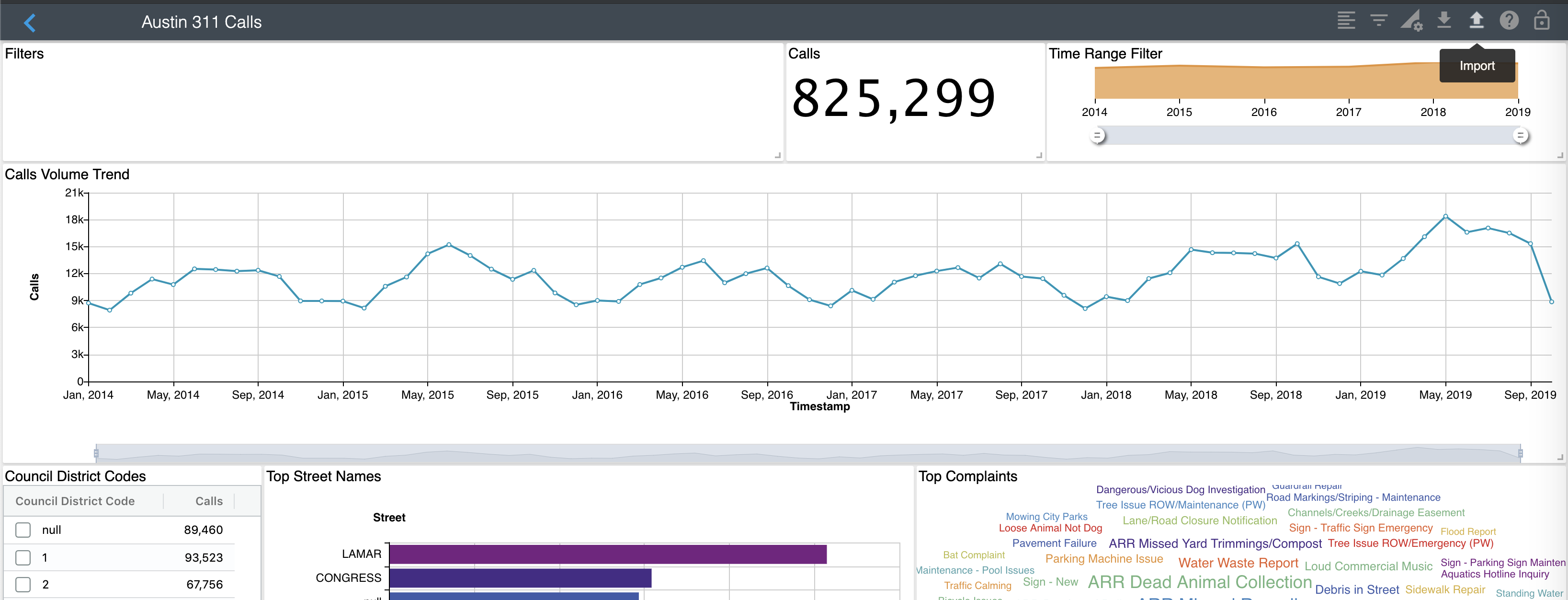Click the 'Top Complaints' panel title
The width and height of the screenshot is (1568, 600).
click(x=968, y=476)
